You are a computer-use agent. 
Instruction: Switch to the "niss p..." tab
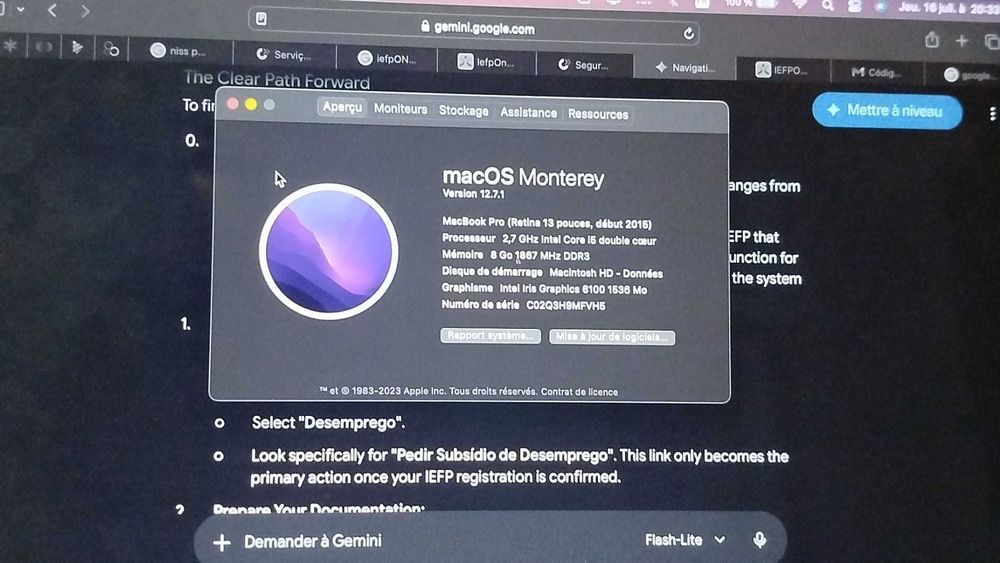click(180, 51)
